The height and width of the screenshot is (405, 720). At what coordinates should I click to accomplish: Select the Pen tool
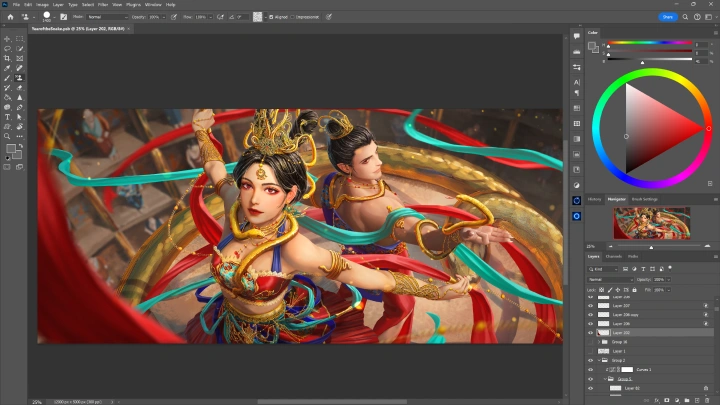pos(19,107)
